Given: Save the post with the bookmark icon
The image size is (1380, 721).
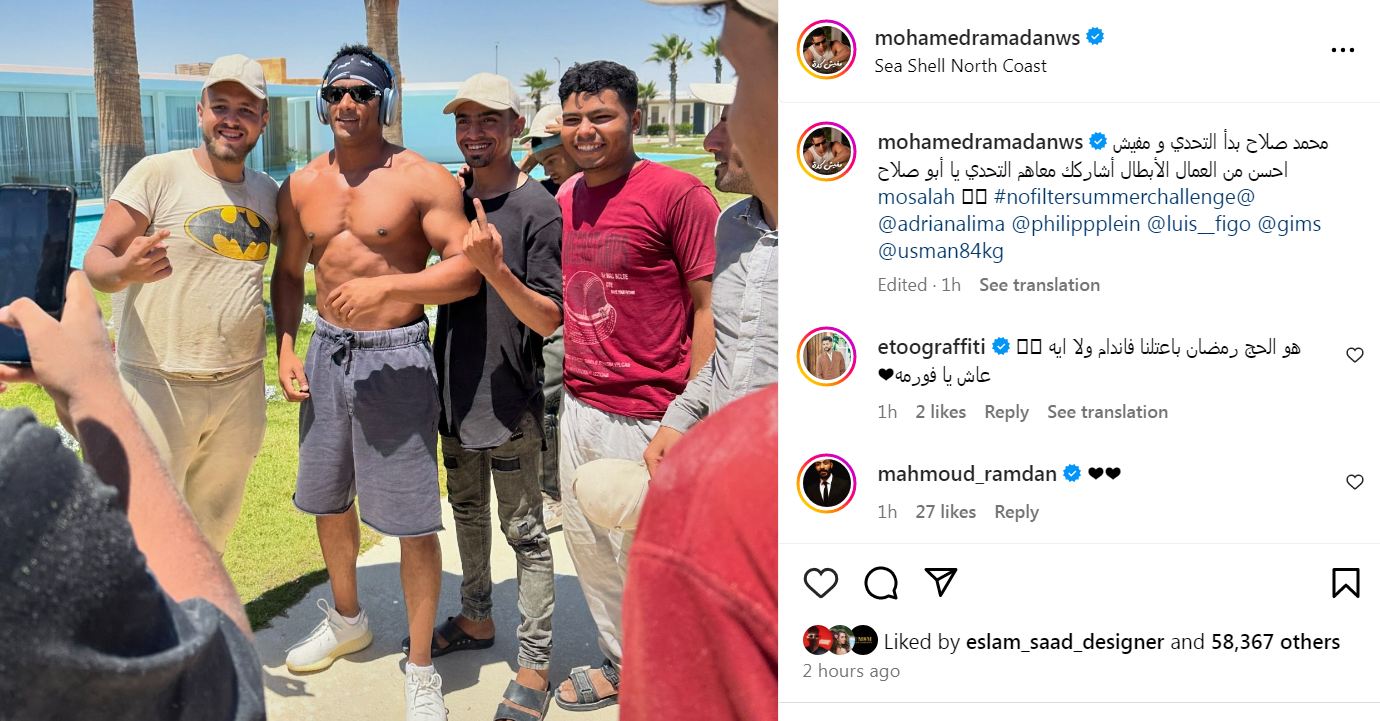Looking at the screenshot, I should click(1346, 582).
